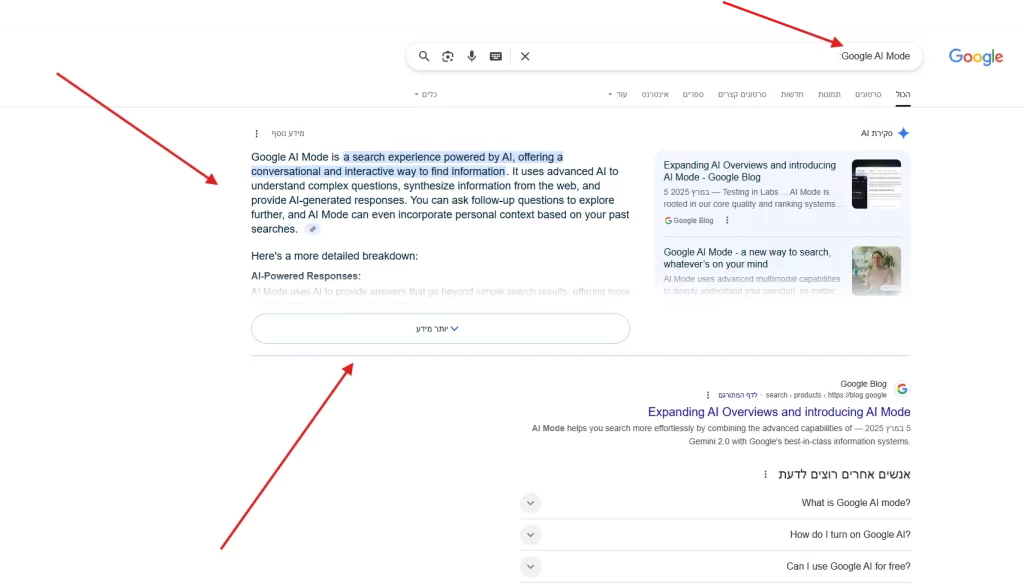Open 'Expanding AI Overviews' source card title
Viewport: 1024px width, 584px height.
pos(750,171)
